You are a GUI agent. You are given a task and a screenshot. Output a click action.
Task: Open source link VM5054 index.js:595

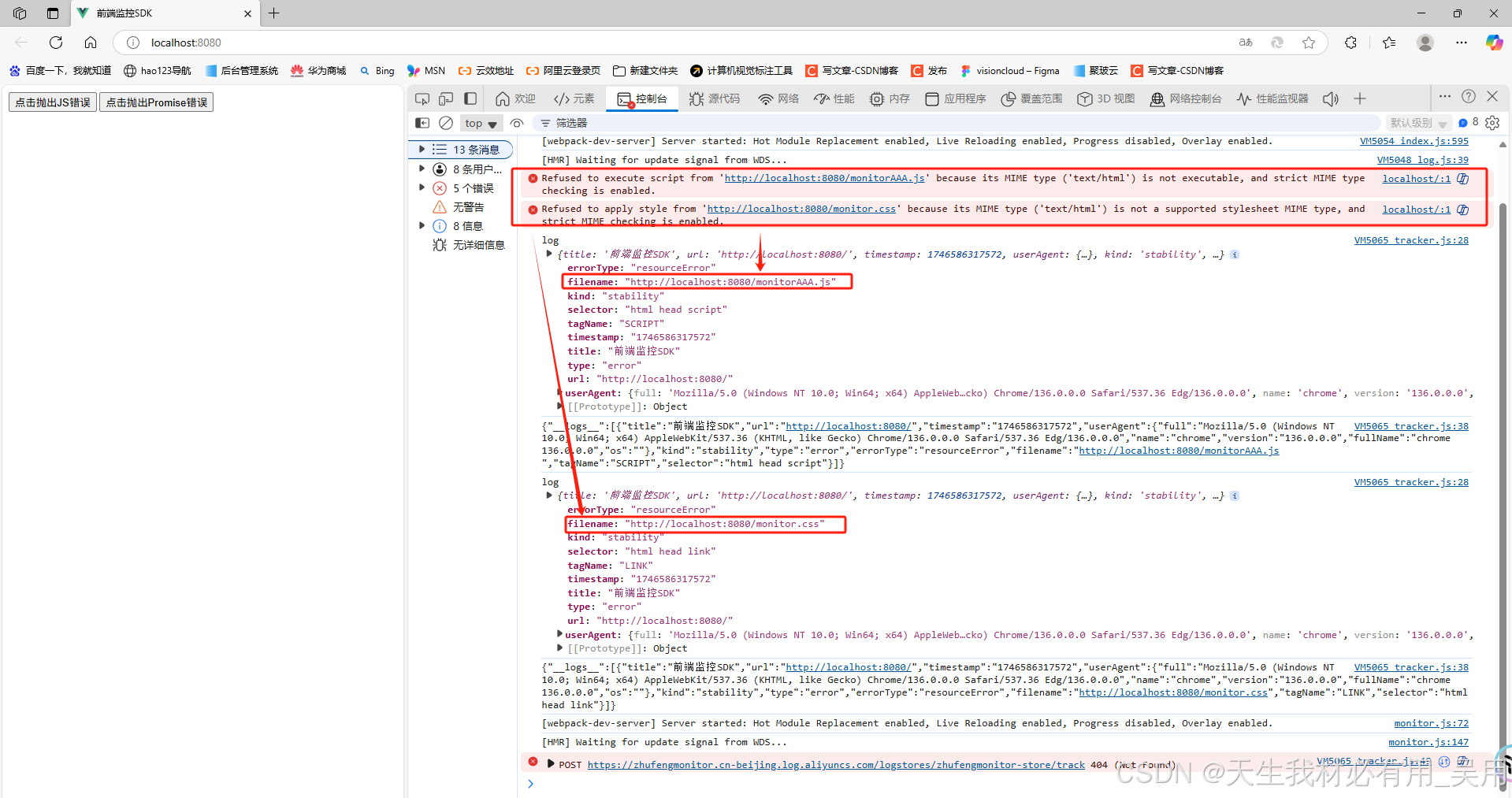tap(1414, 141)
